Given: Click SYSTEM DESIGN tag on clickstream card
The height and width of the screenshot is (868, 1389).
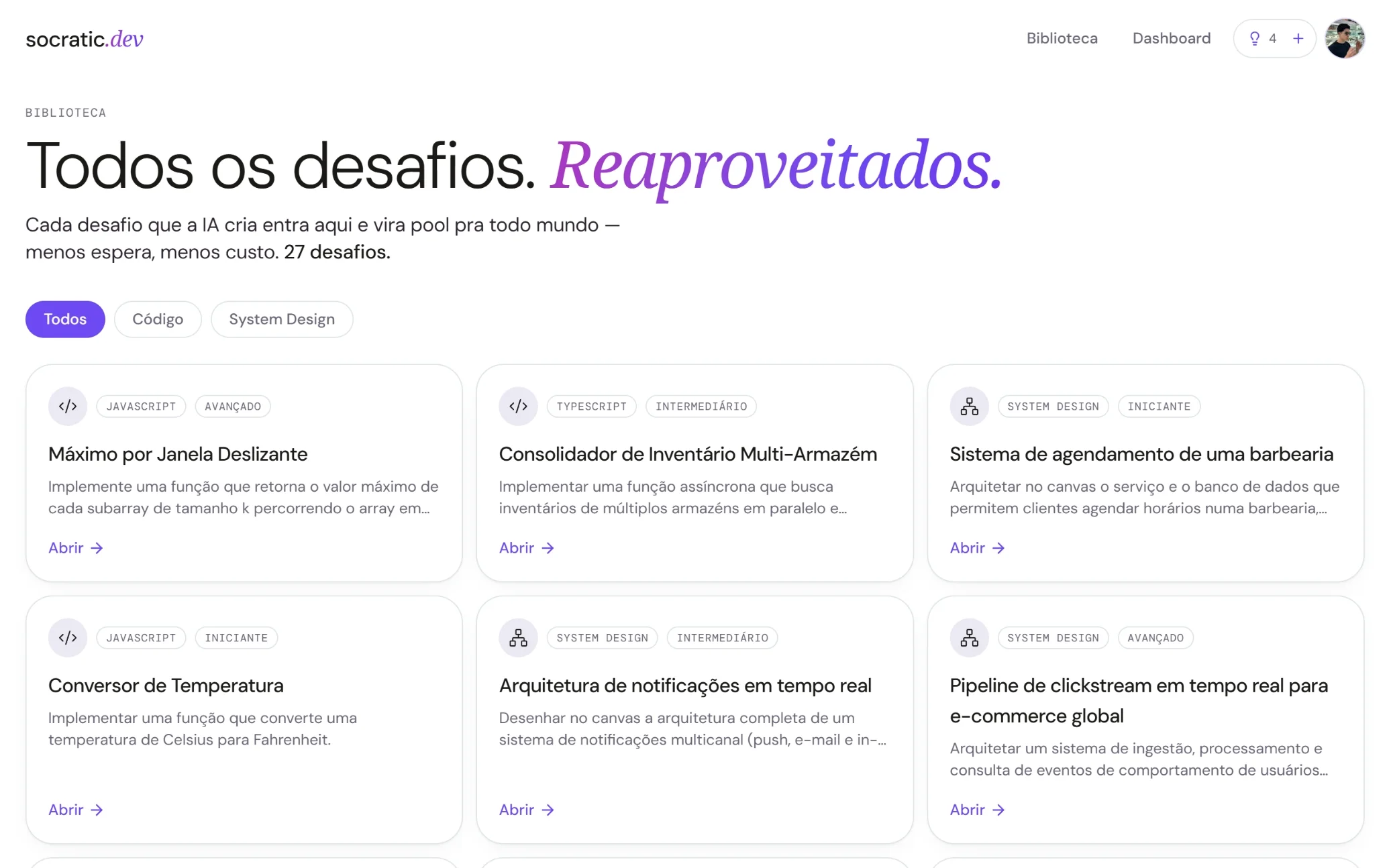Looking at the screenshot, I should pyautogui.click(x=1053, y=638).
